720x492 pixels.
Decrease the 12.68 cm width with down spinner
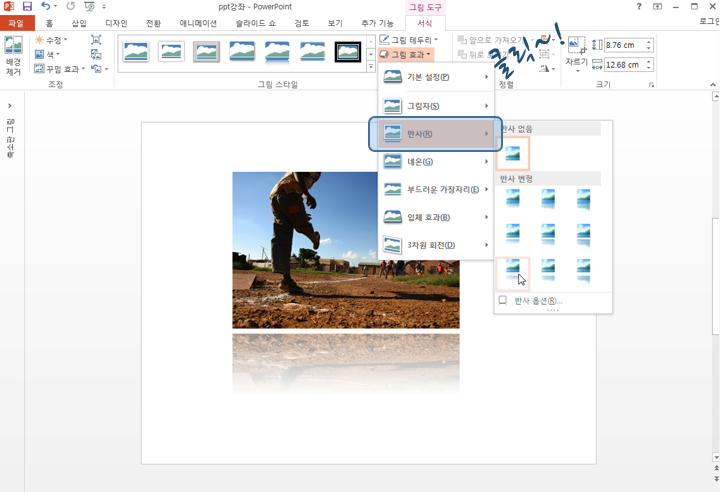649,68
